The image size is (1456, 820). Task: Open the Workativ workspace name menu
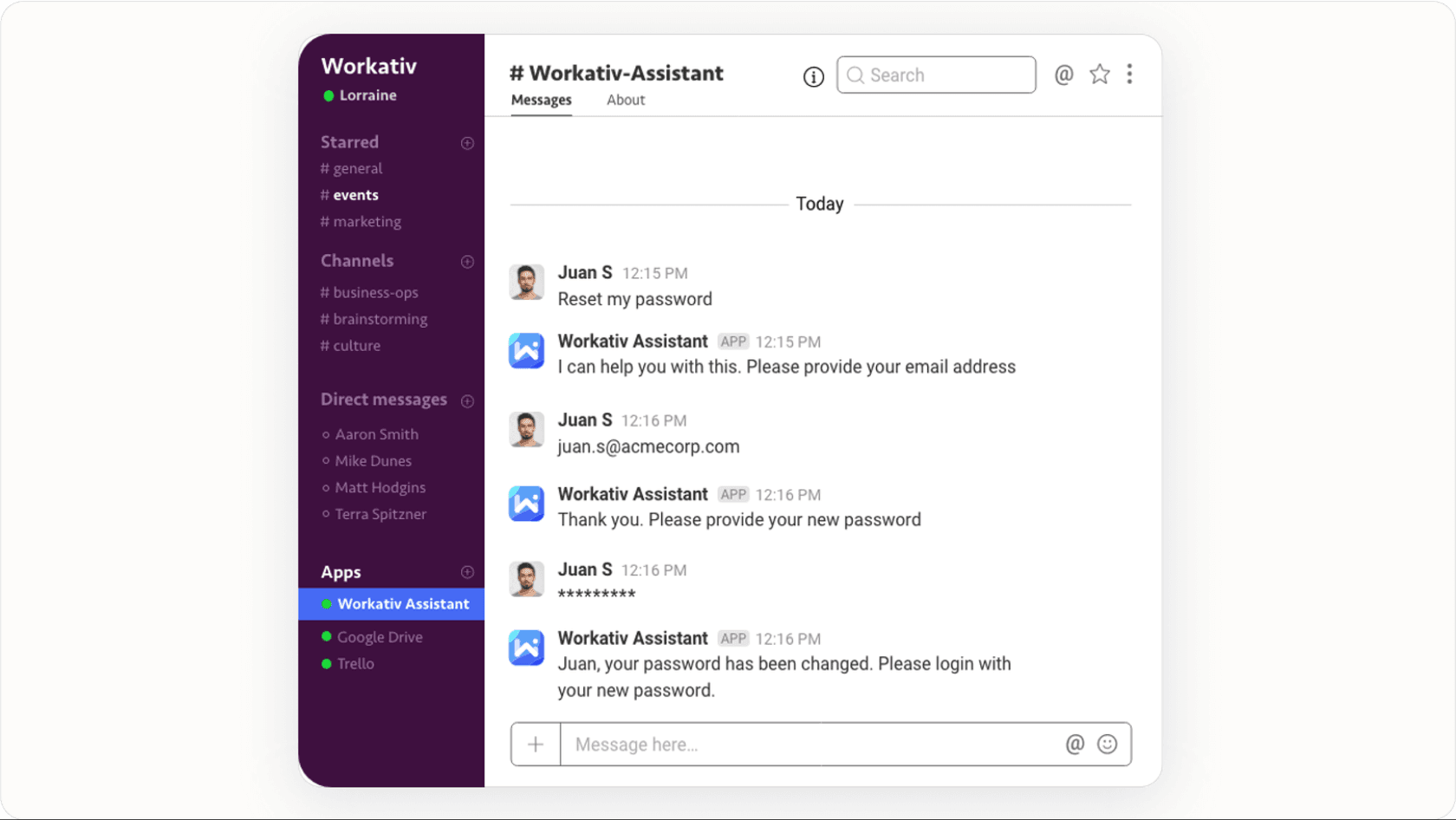click(x=368, y=66)
